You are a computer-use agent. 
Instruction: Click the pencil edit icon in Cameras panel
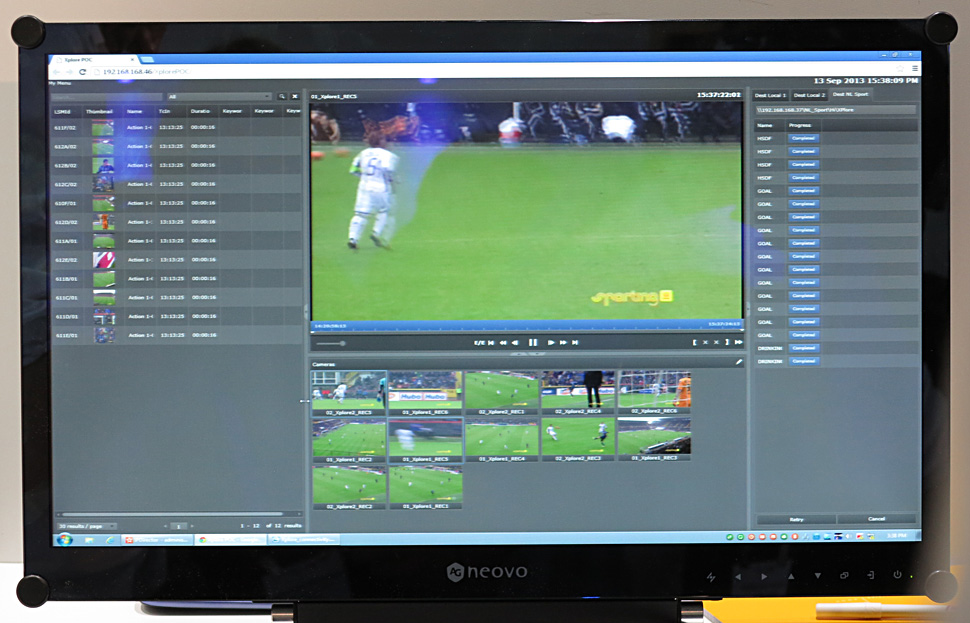click(739, 362)
